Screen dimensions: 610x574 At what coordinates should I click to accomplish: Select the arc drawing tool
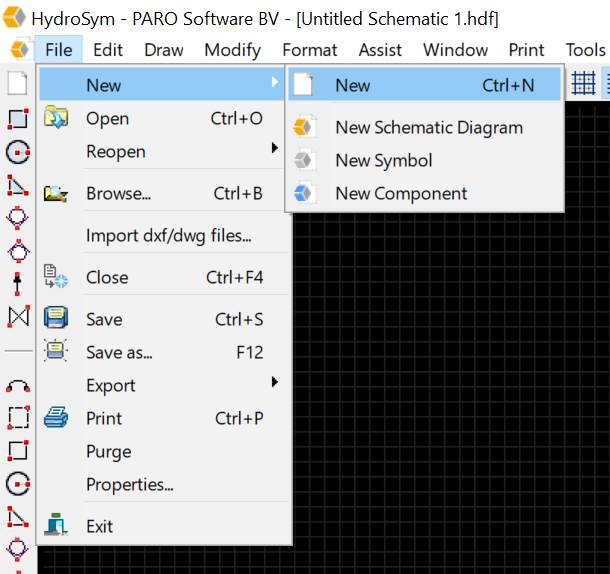point(18,386)
